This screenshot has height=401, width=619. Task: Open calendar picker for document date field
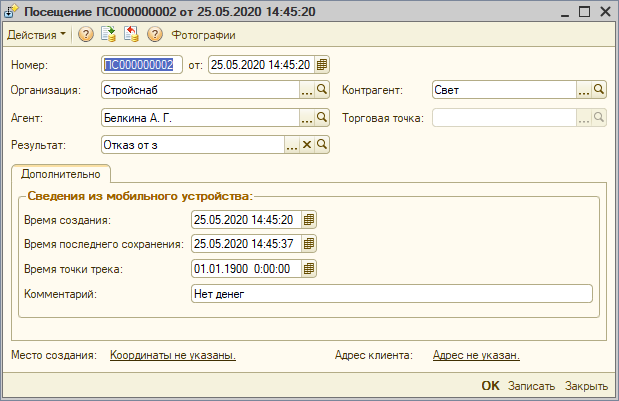pos(322,65)
